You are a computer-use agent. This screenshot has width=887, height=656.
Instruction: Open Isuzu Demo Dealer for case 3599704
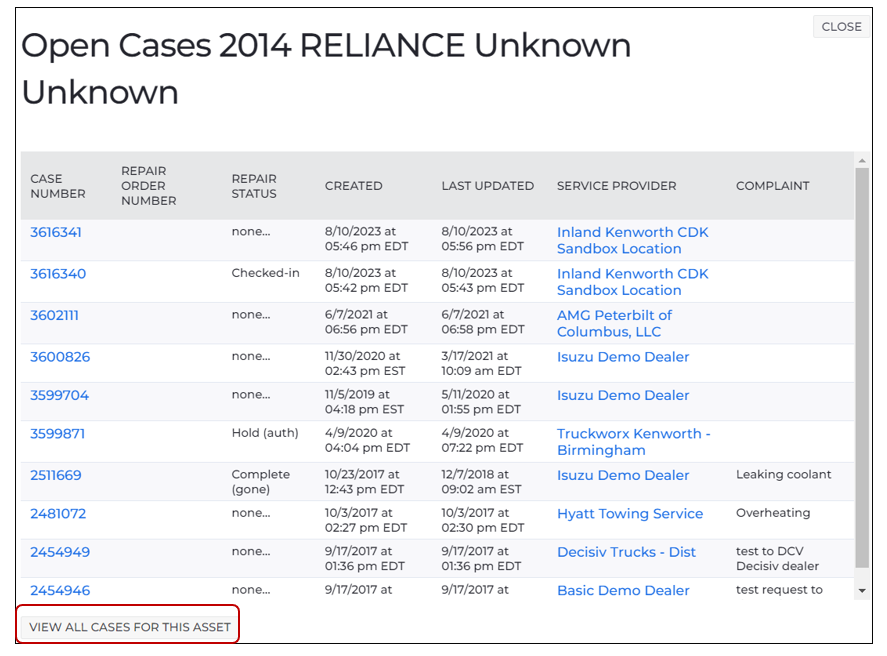pyautogui.click(x=623, y=395)
